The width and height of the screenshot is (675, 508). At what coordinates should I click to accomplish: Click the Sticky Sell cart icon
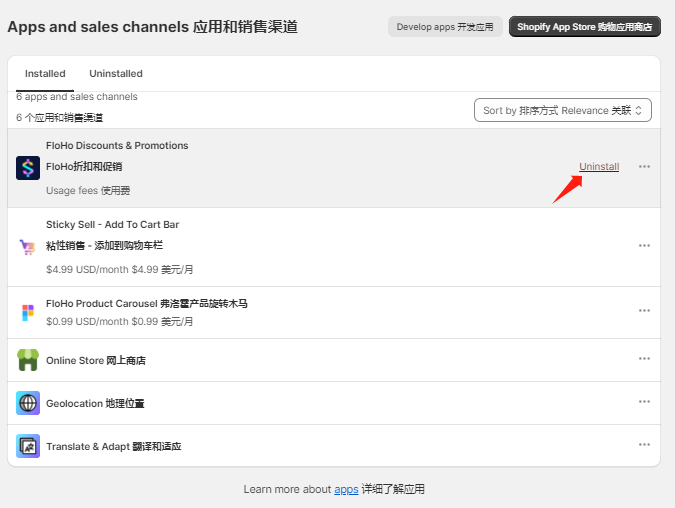tap(28, 247)
